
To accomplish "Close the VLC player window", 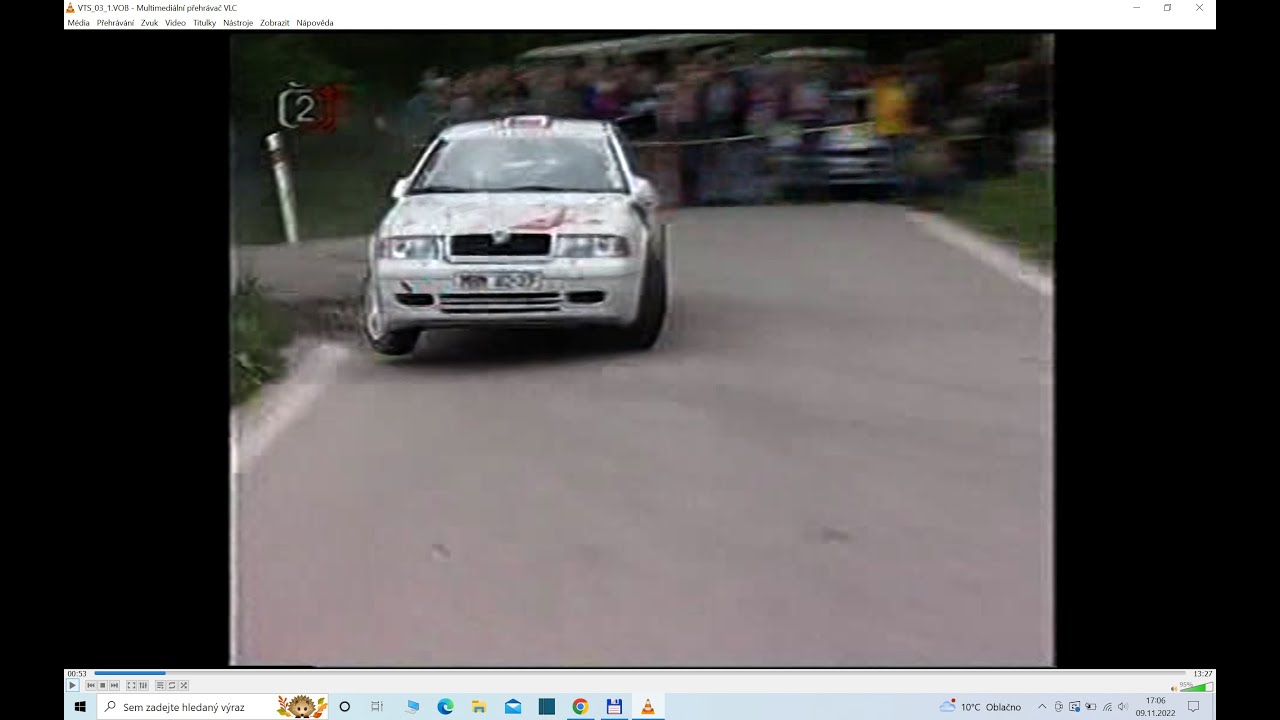I will (1199, 8).
